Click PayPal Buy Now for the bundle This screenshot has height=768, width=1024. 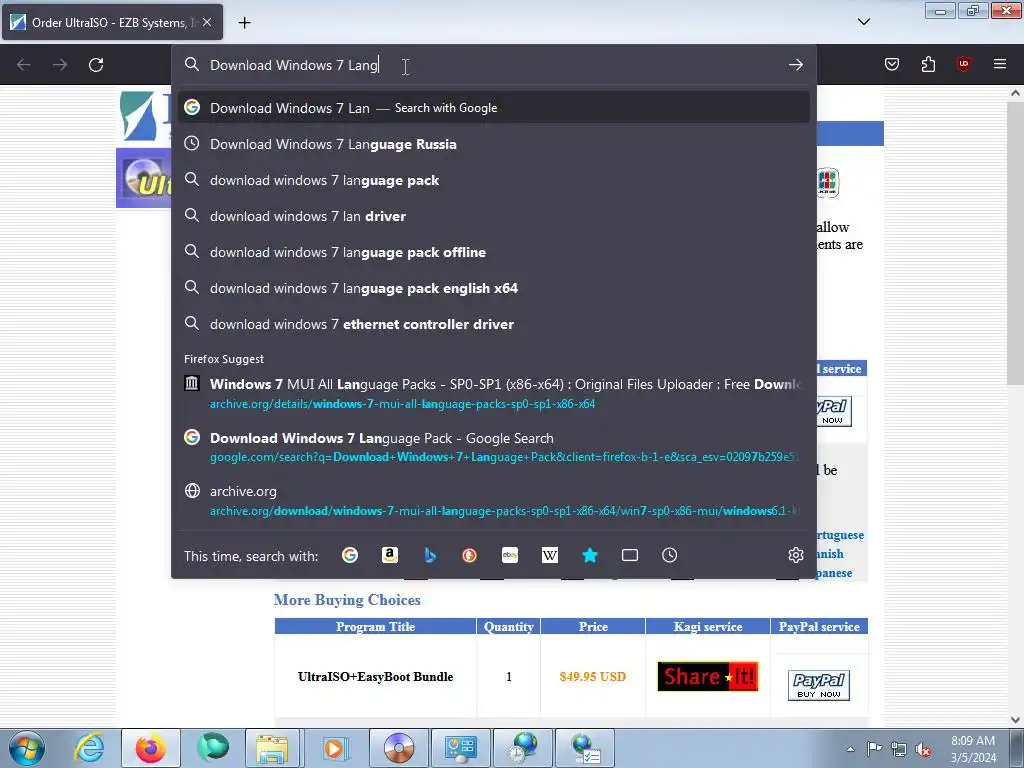click(819, 684)
